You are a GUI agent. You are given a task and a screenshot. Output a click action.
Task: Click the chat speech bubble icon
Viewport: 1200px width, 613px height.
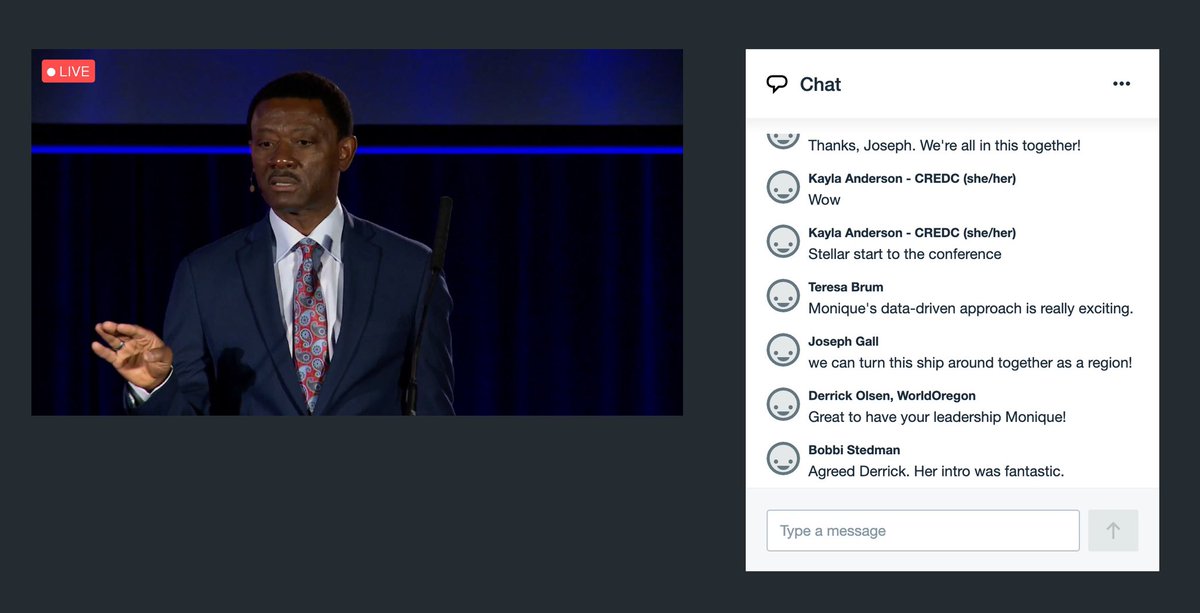click(777, 84)
